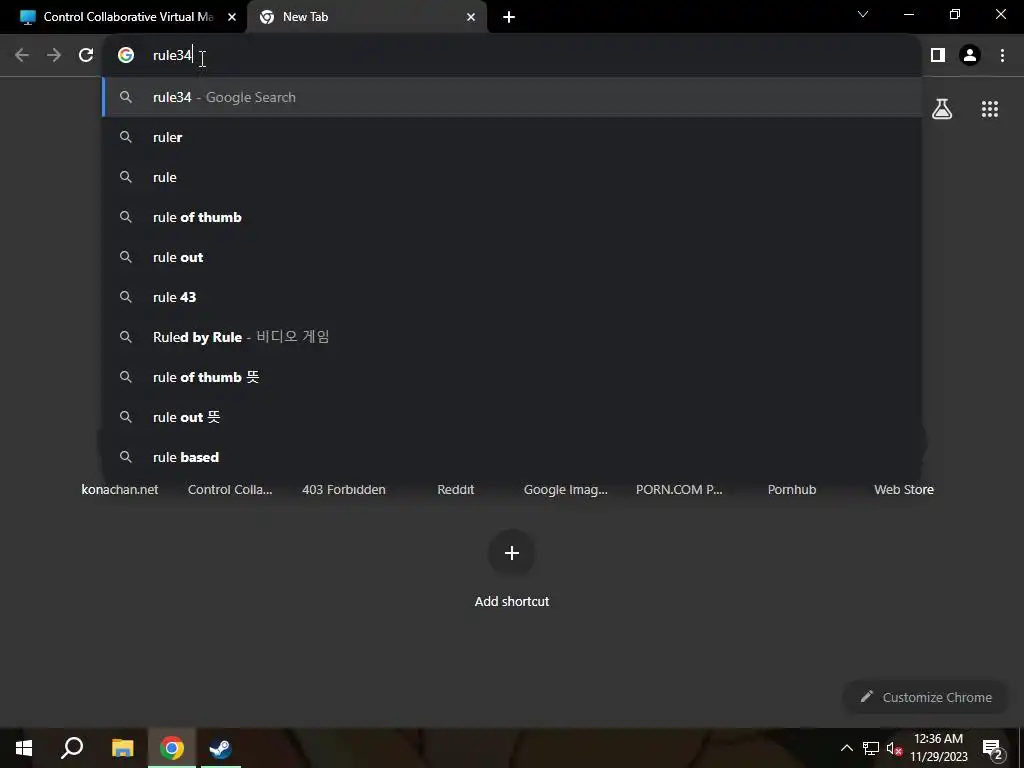1024x768 pixels.
Task: Select the 'rule based' suggestion
Action: [512, 457]
